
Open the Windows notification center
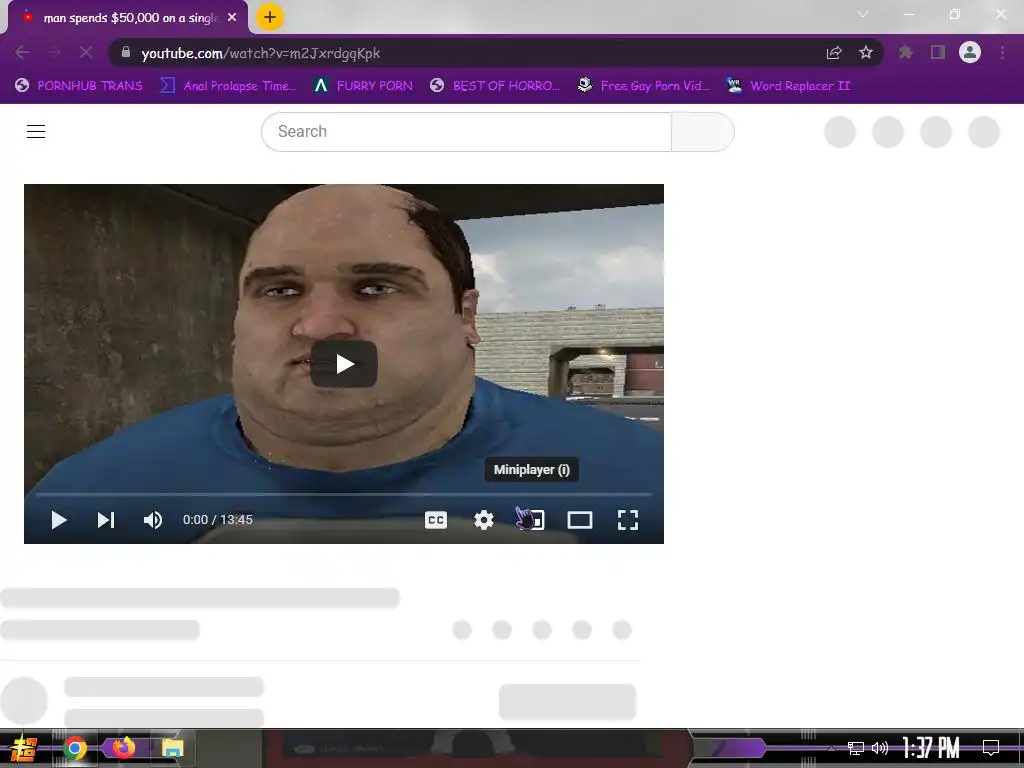coord(991,748)
